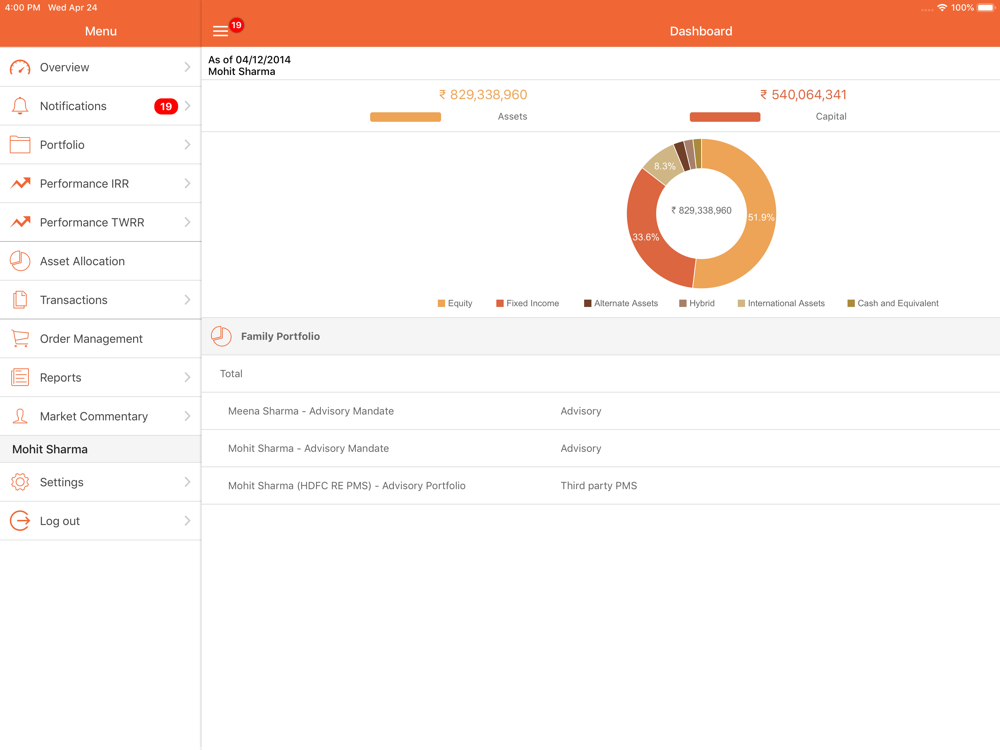Screen dimensions: 1000x750
Task: Click the Market Commentary person icon
Action: (20, 416)
